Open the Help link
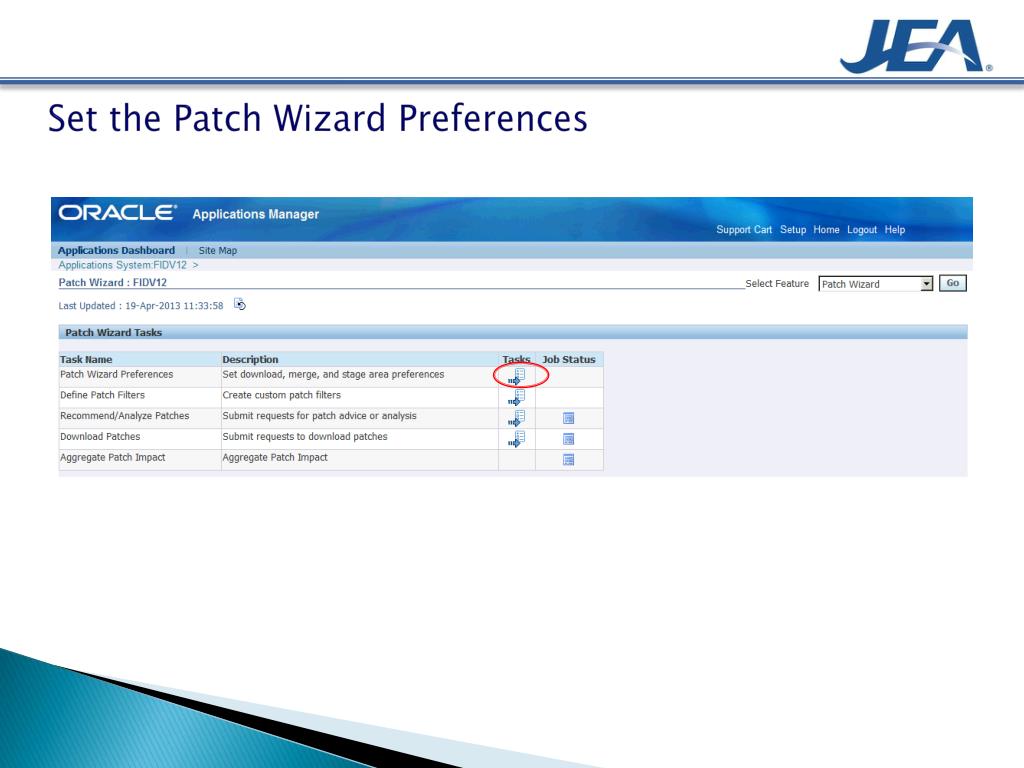The height and width of the screenshot is (768, 1024). [895, 230]
